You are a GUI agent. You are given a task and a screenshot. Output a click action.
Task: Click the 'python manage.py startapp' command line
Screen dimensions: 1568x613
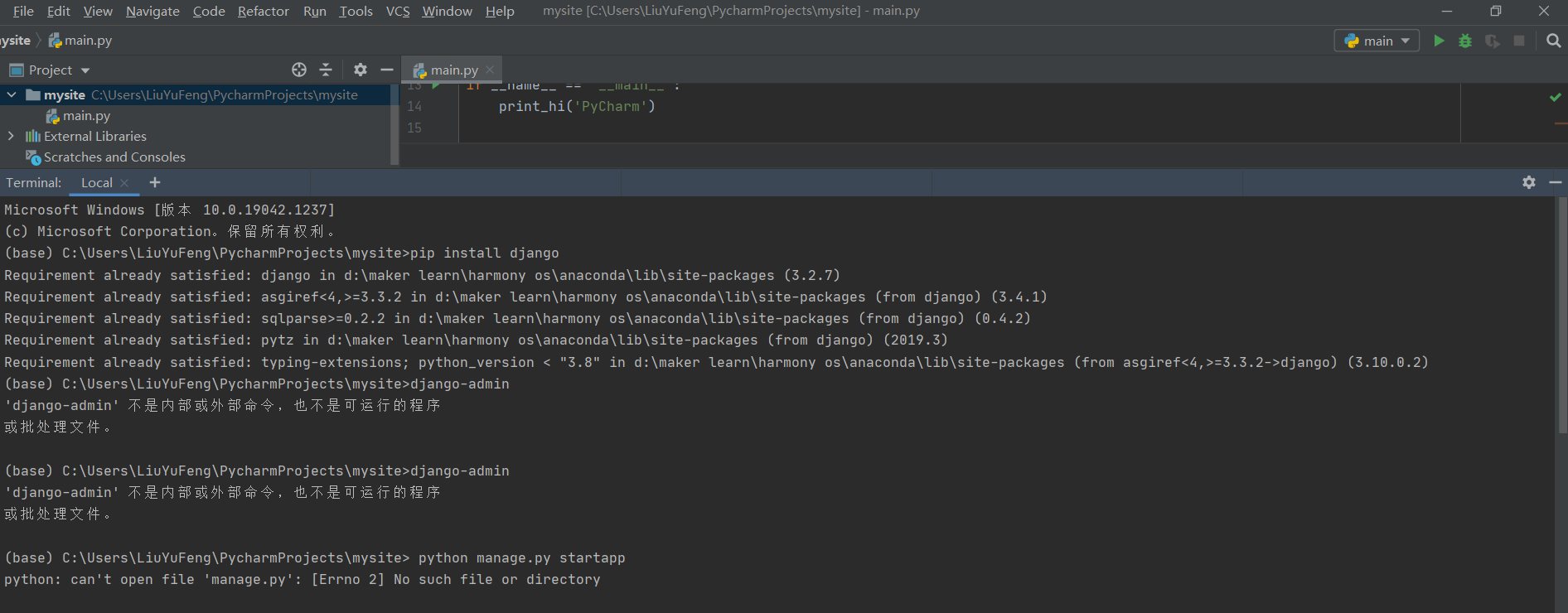(x=315, y=557)
